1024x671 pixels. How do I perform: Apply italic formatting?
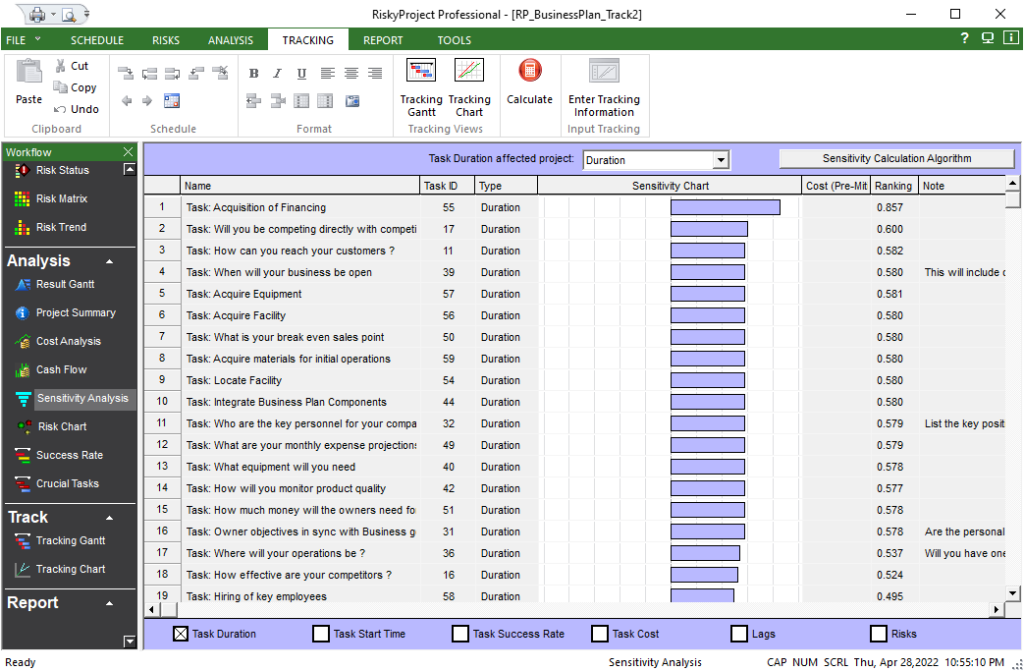tap(277, 73)
